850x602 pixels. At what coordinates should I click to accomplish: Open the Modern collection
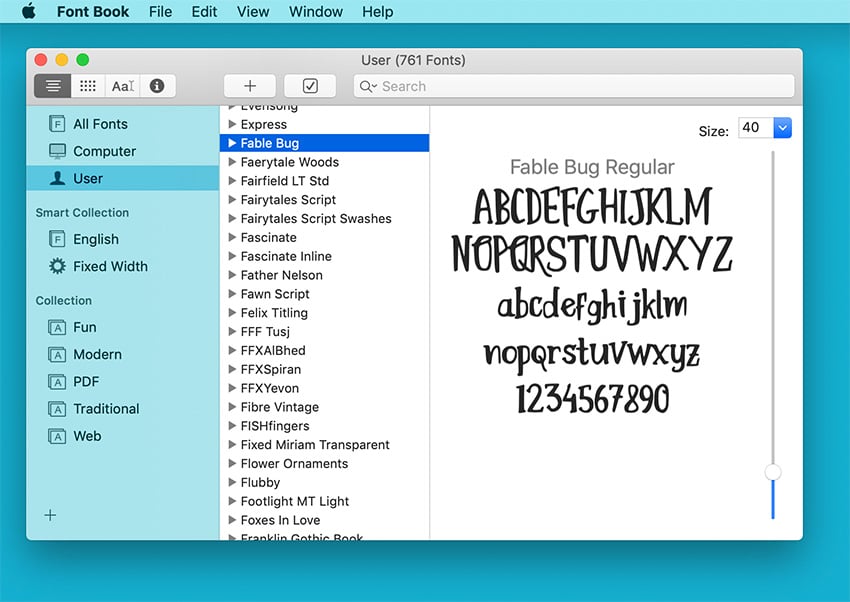click(x=123, y=354)
